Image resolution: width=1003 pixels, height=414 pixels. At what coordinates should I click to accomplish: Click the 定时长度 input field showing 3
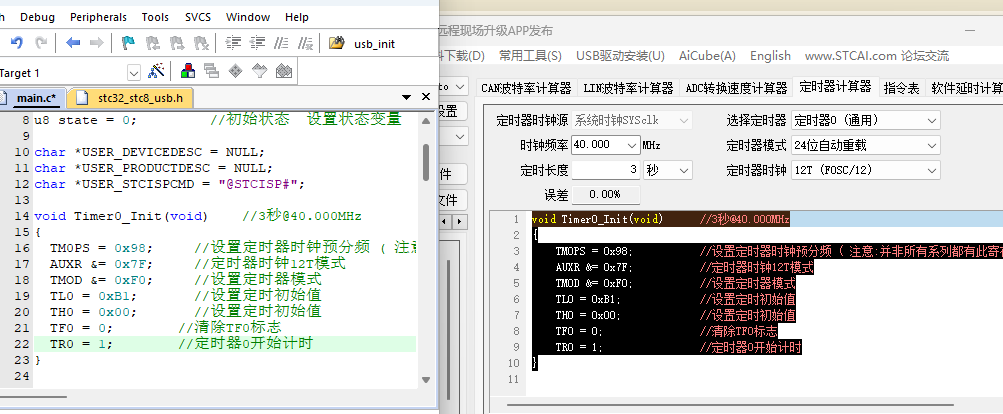pyautogui.click(x=606, y=170)
